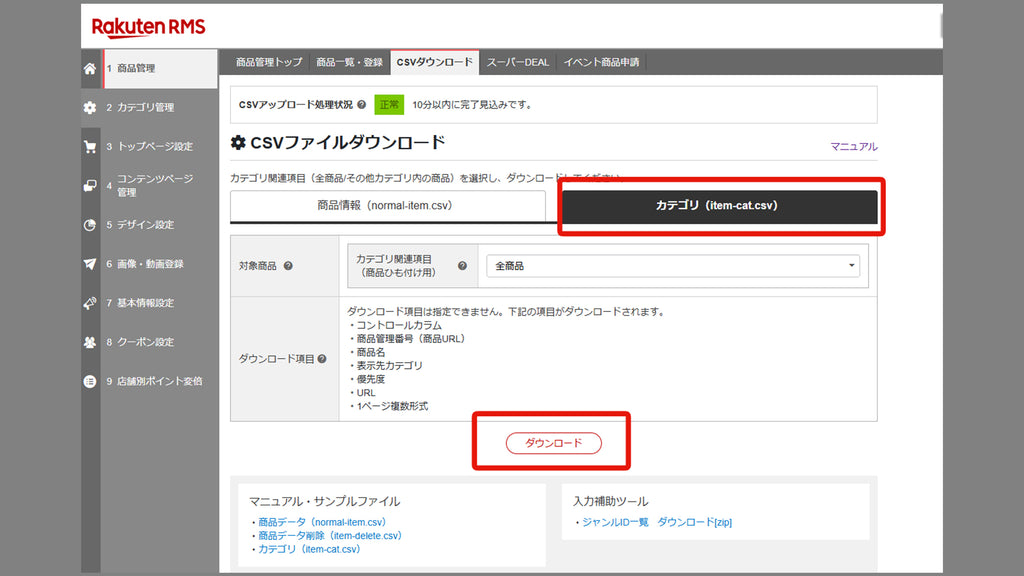Image resolution: width=1024 pixels, height=576 pixels.
Task: Click list item 表示先カテゴリ
Action: (389, 366)
